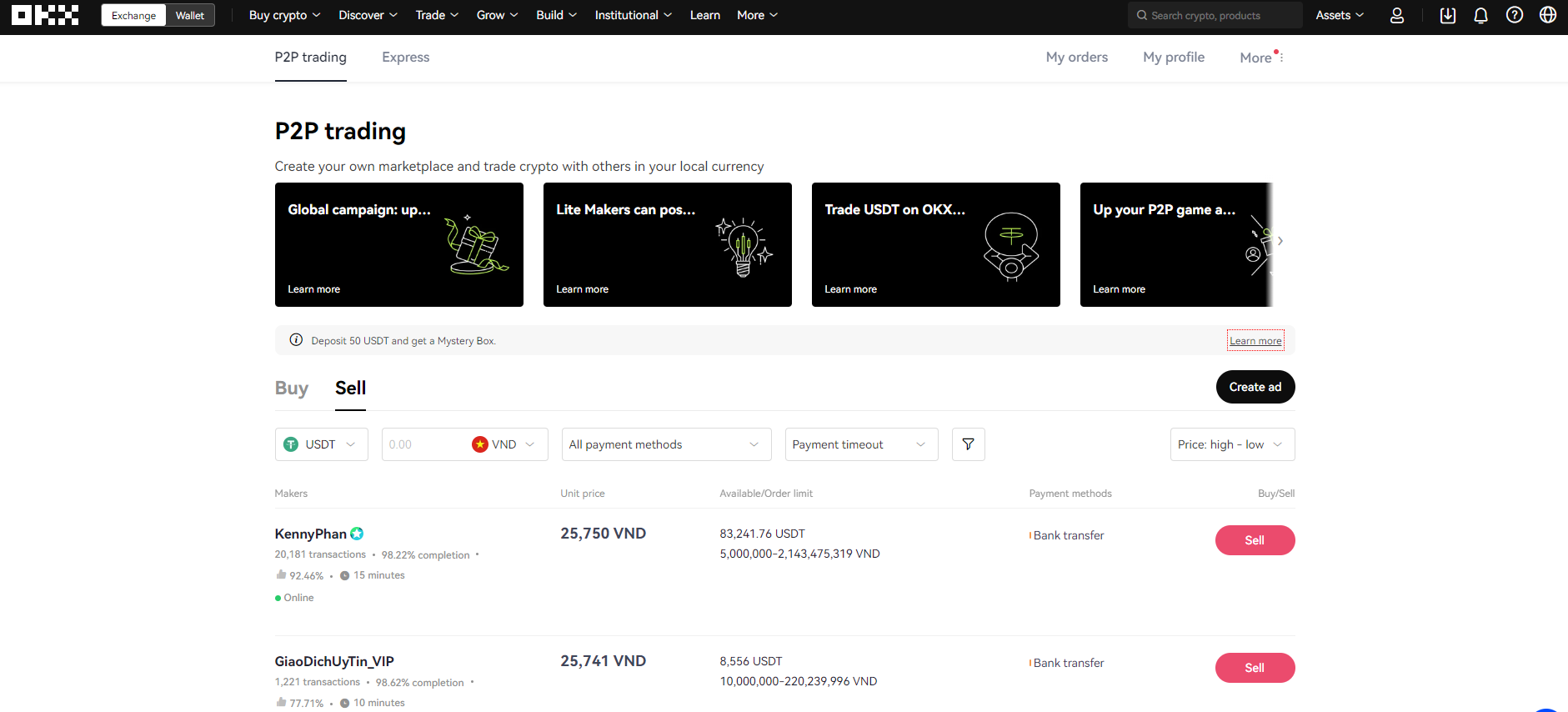Click KennyPhan's Bank transfer method
The width and height of the screenshot is (1568, 712).
1067,535
